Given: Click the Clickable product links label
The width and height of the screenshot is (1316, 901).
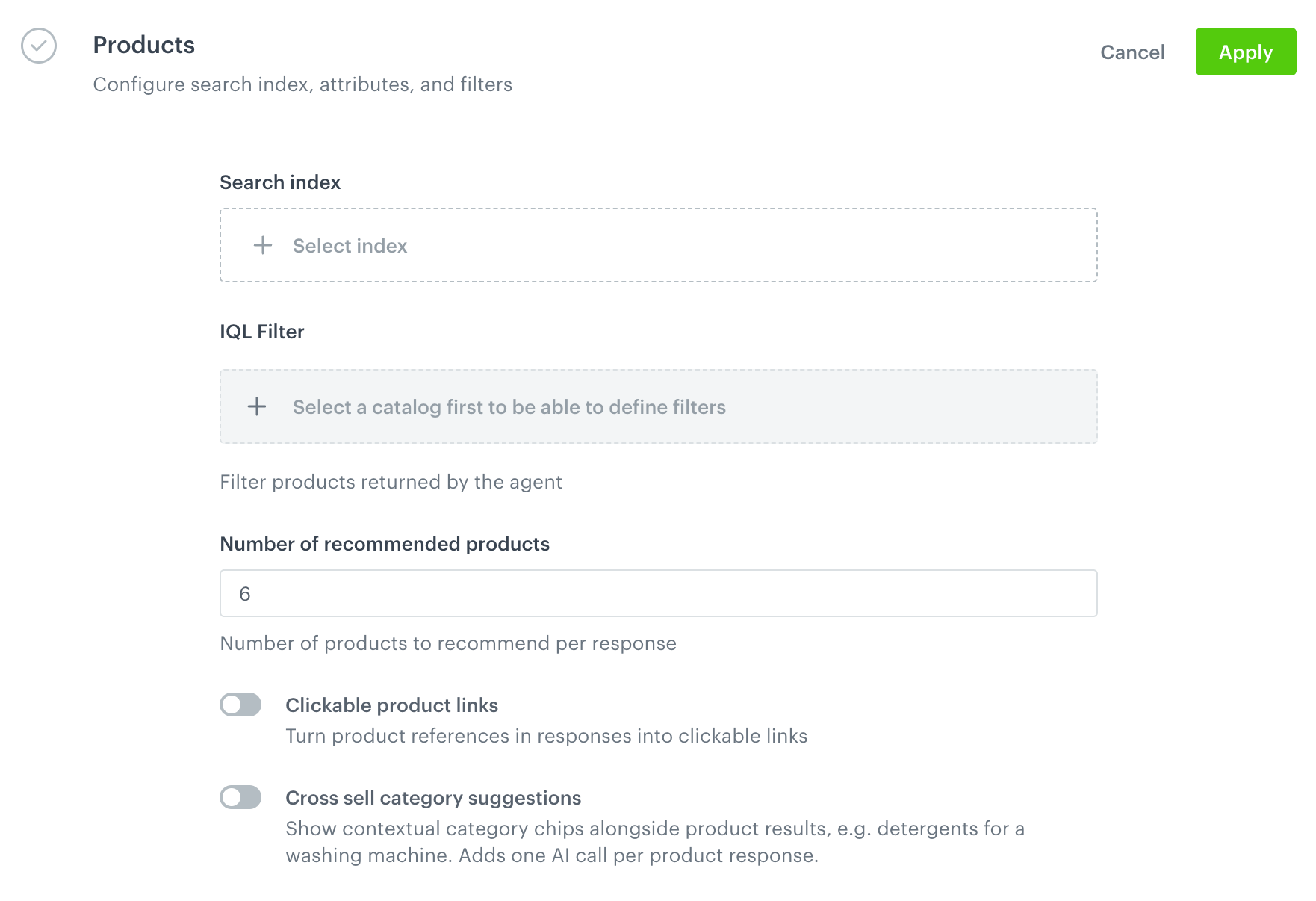Looking at the screenshot, I should point(392,705).
